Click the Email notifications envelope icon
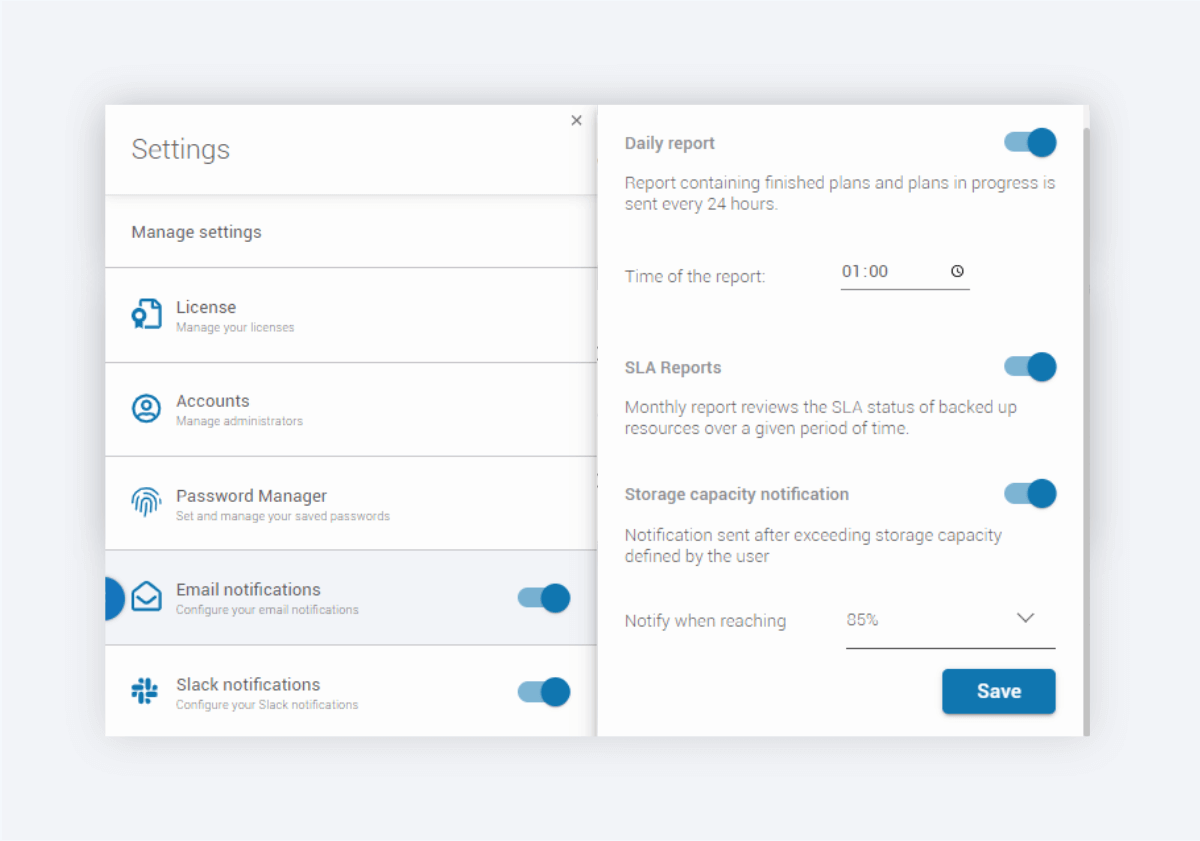 [147, 597]
